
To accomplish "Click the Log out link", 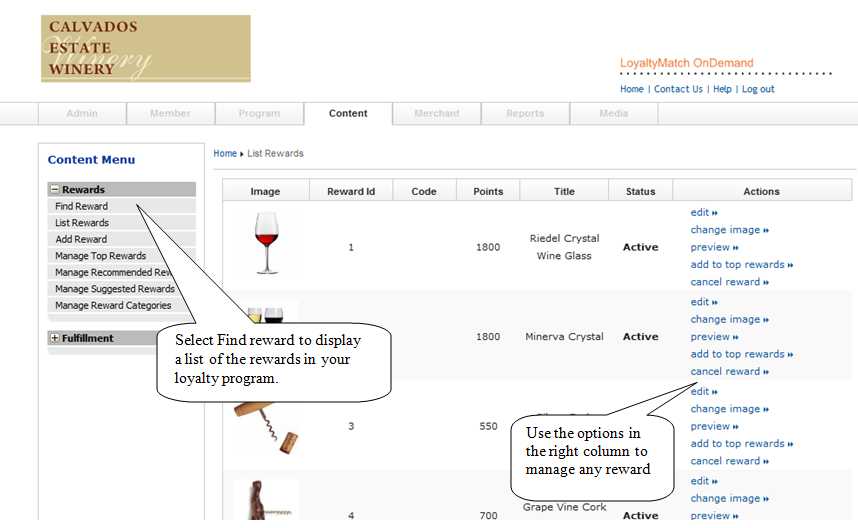I will (758, 89).
